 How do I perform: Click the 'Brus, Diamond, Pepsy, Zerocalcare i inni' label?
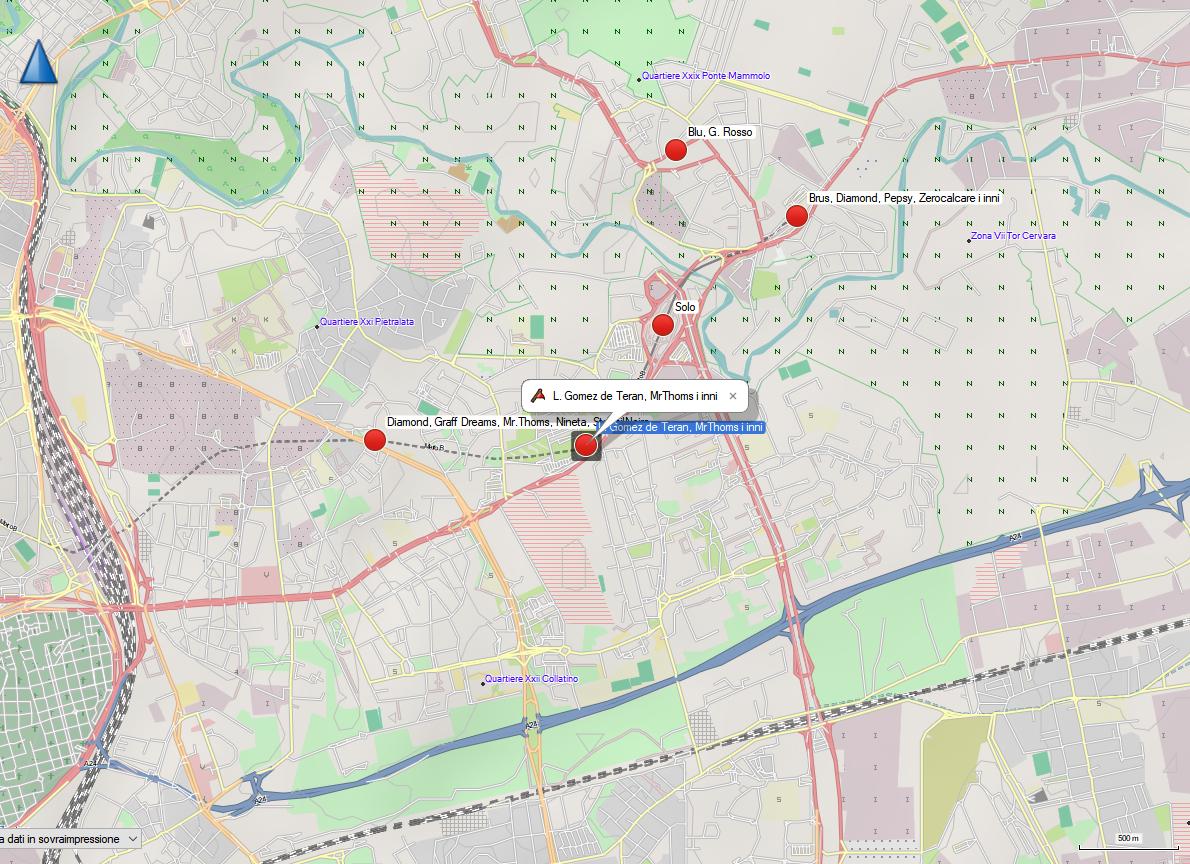pyautogui.click(x=904, y=198)
